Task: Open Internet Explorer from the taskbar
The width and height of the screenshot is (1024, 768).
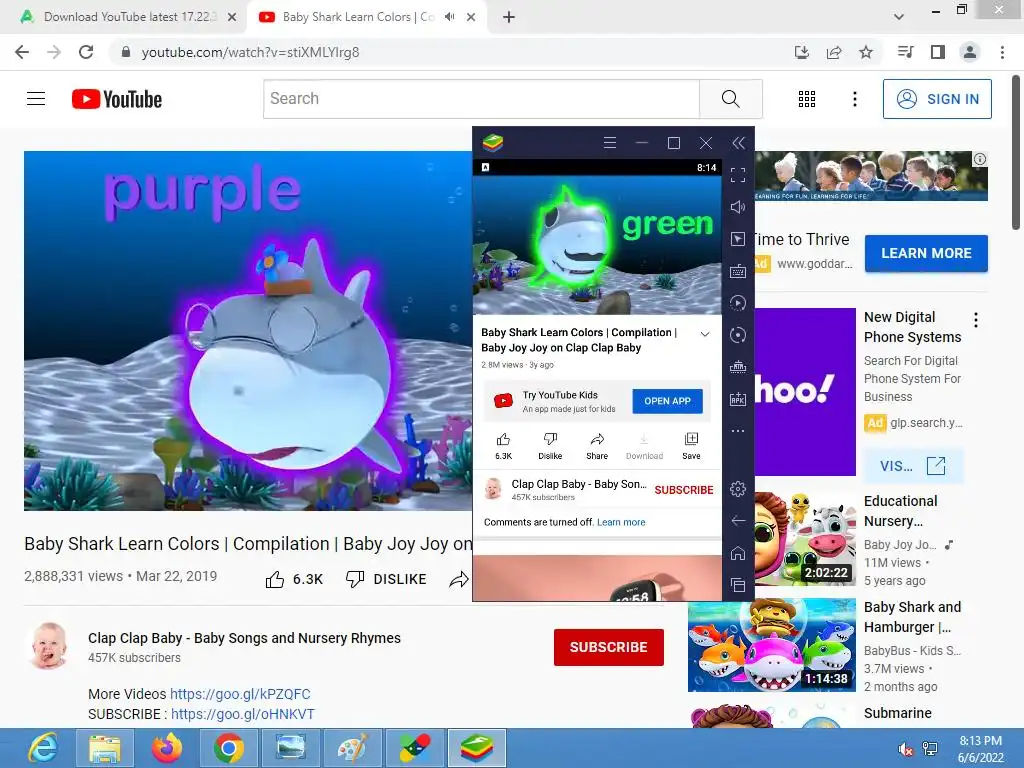Action: (43, 748)
